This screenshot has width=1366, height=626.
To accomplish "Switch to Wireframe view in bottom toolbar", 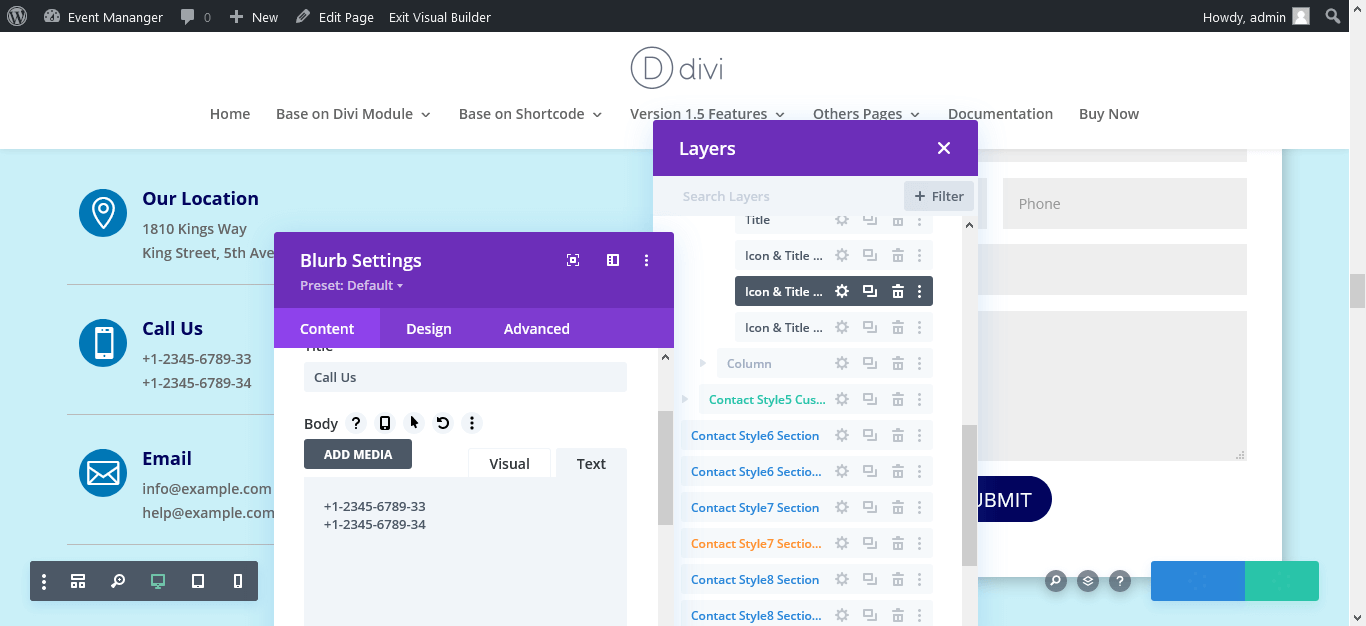I will click(78, 581).
